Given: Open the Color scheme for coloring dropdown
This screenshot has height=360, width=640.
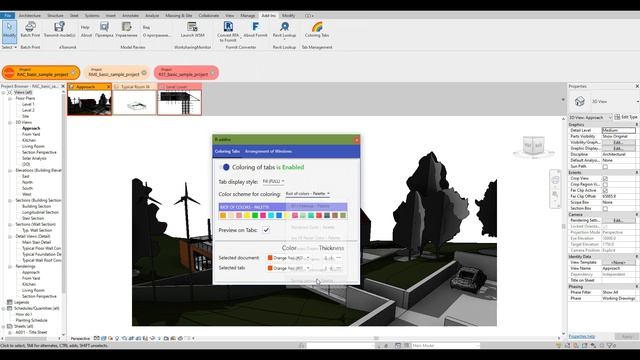Looking at the screenshot, I should [307, 194].
